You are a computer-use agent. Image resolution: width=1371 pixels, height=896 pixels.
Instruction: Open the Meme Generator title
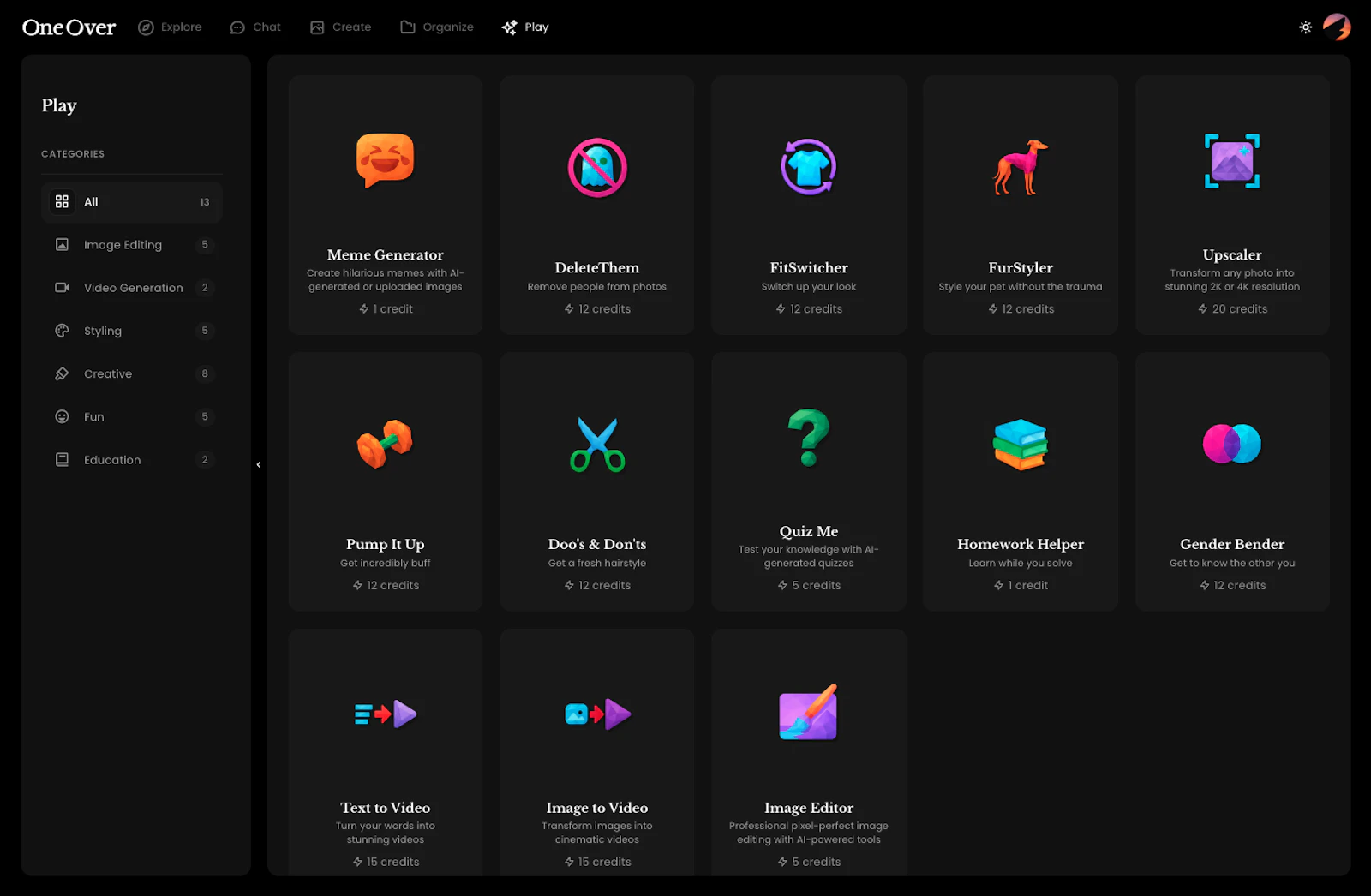(x=385, y=254)
